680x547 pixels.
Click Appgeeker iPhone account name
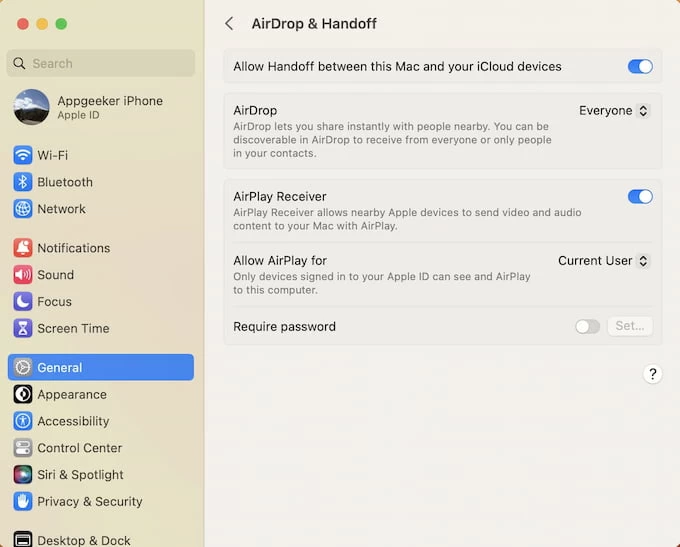[110, 101]
